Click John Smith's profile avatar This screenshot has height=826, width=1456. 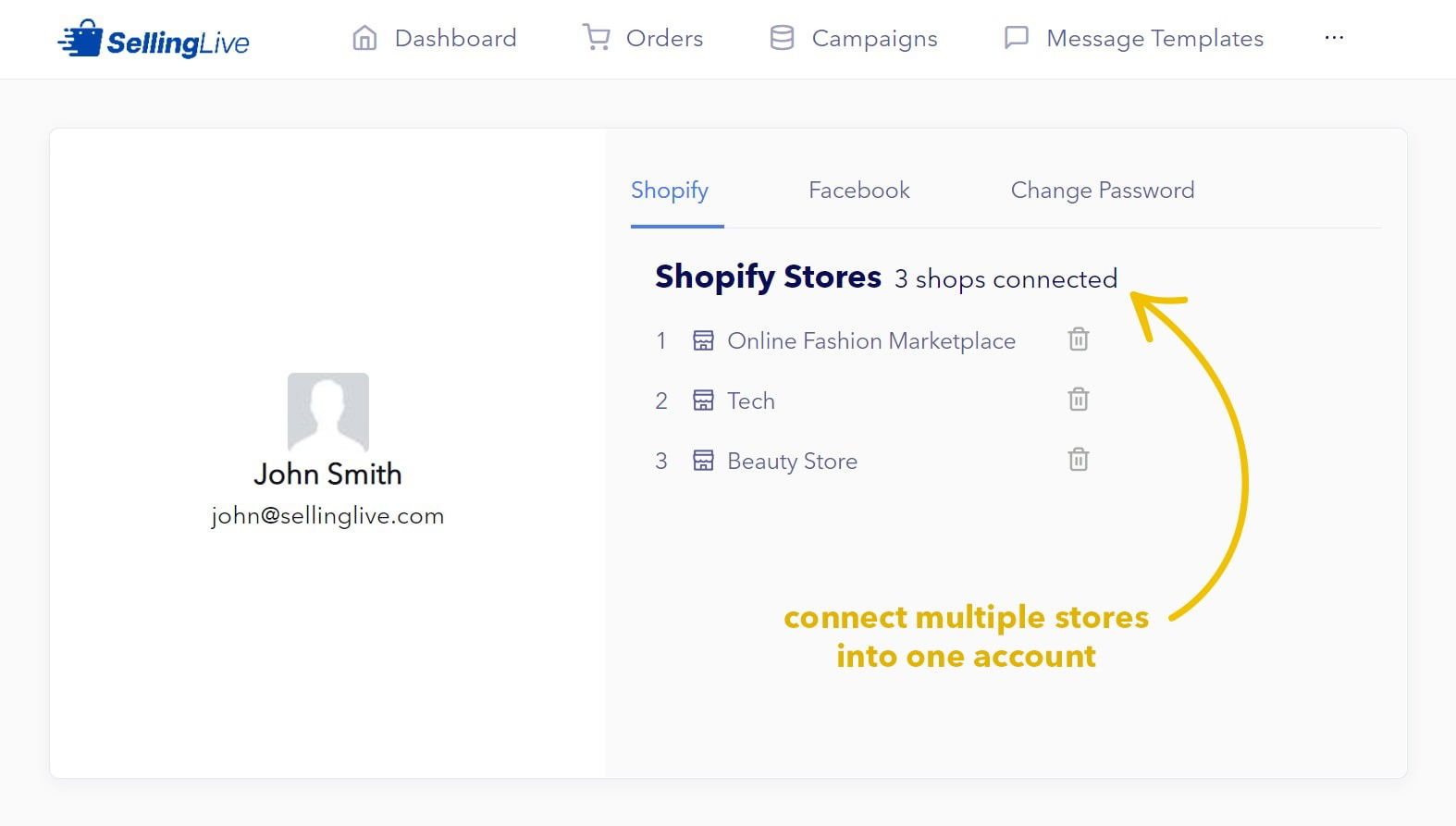point(328,412)
